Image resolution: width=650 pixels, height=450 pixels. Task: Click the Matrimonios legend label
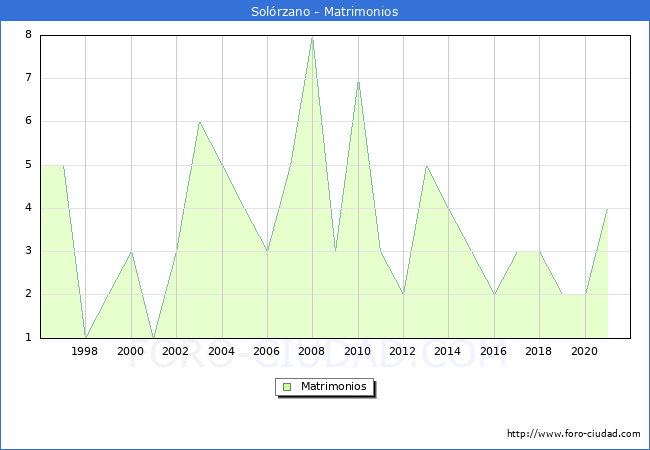[334, 386]
